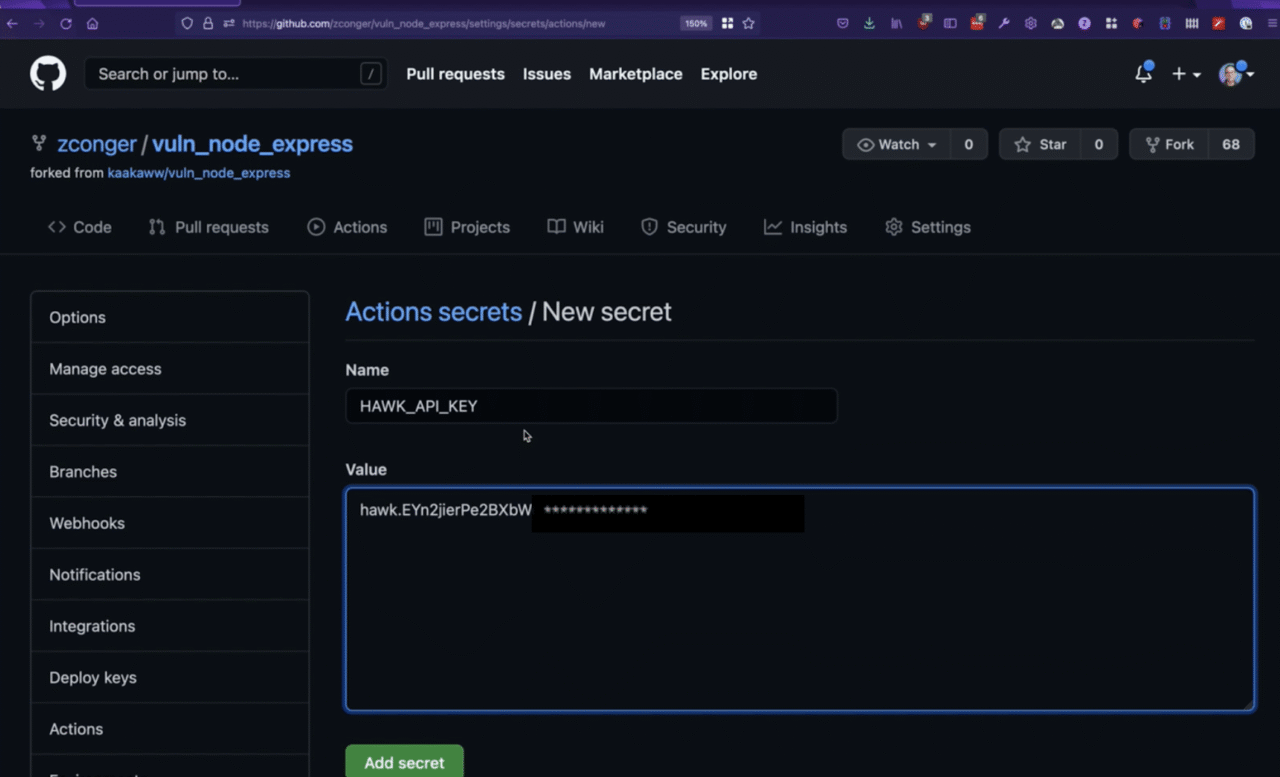Click the 150% zoom level indicator
This screenshot has width=1280, height=777.
(696, 23)
